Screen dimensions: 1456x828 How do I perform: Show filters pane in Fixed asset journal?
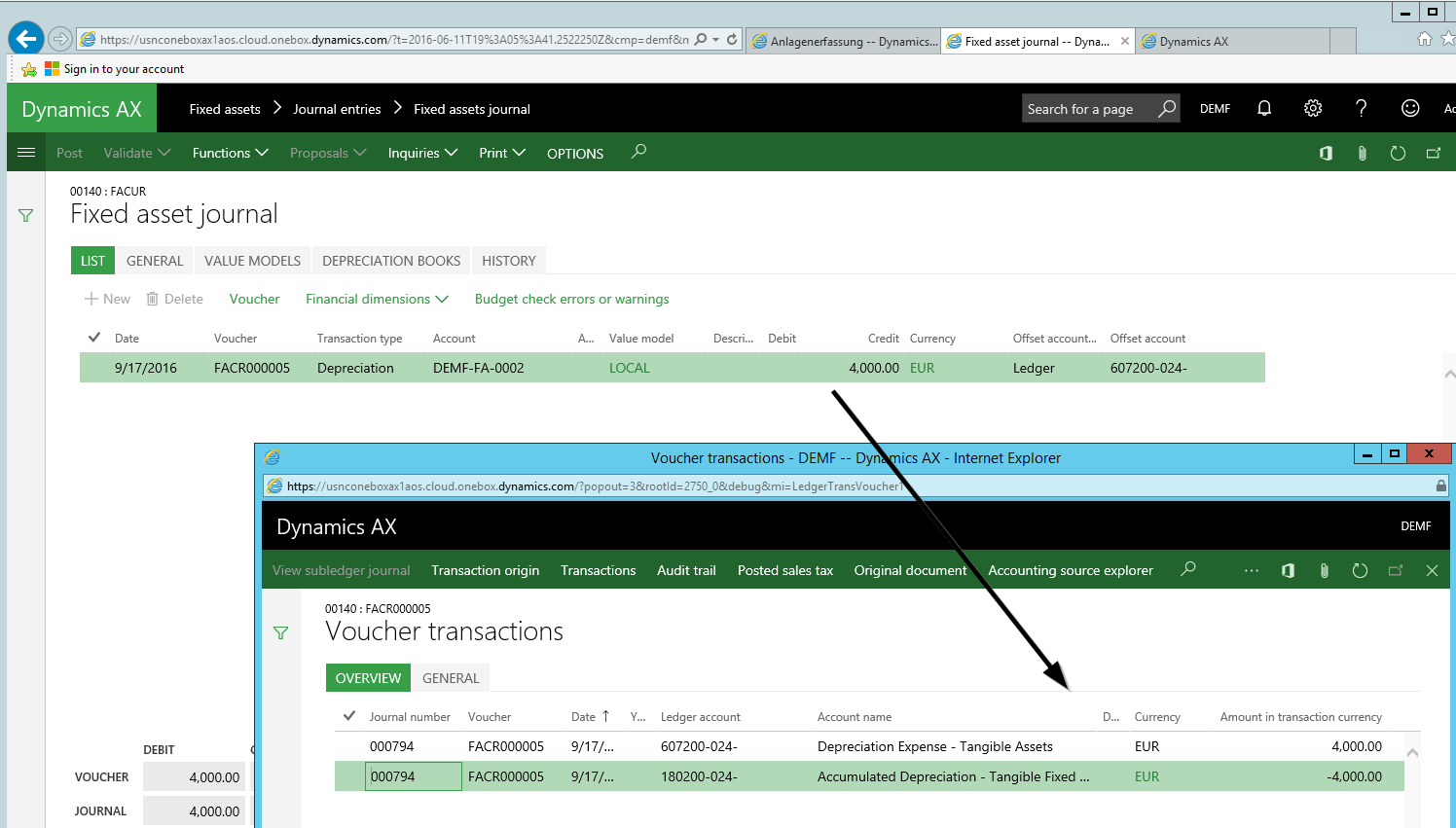coord(26,215)
